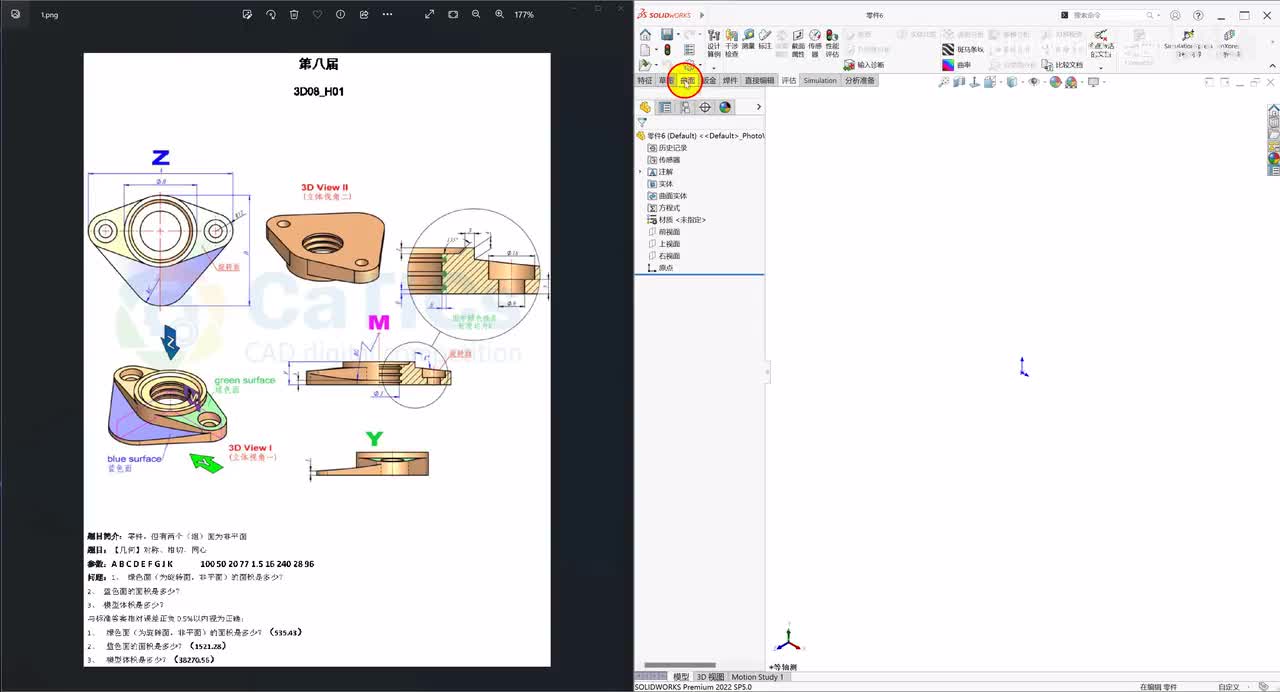This screenshot has width=1280, height=692.
Task: Click the 177% zoom level value
Action: pyautogui.click(x=524, y=15)
